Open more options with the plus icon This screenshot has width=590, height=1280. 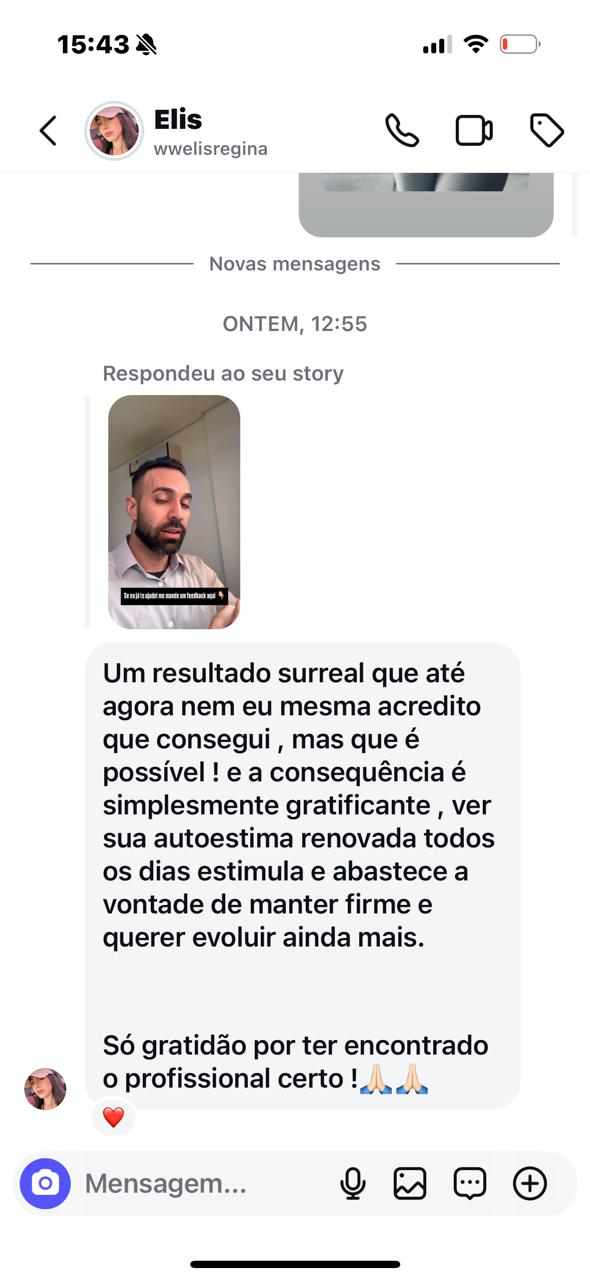coord(530,1184)
